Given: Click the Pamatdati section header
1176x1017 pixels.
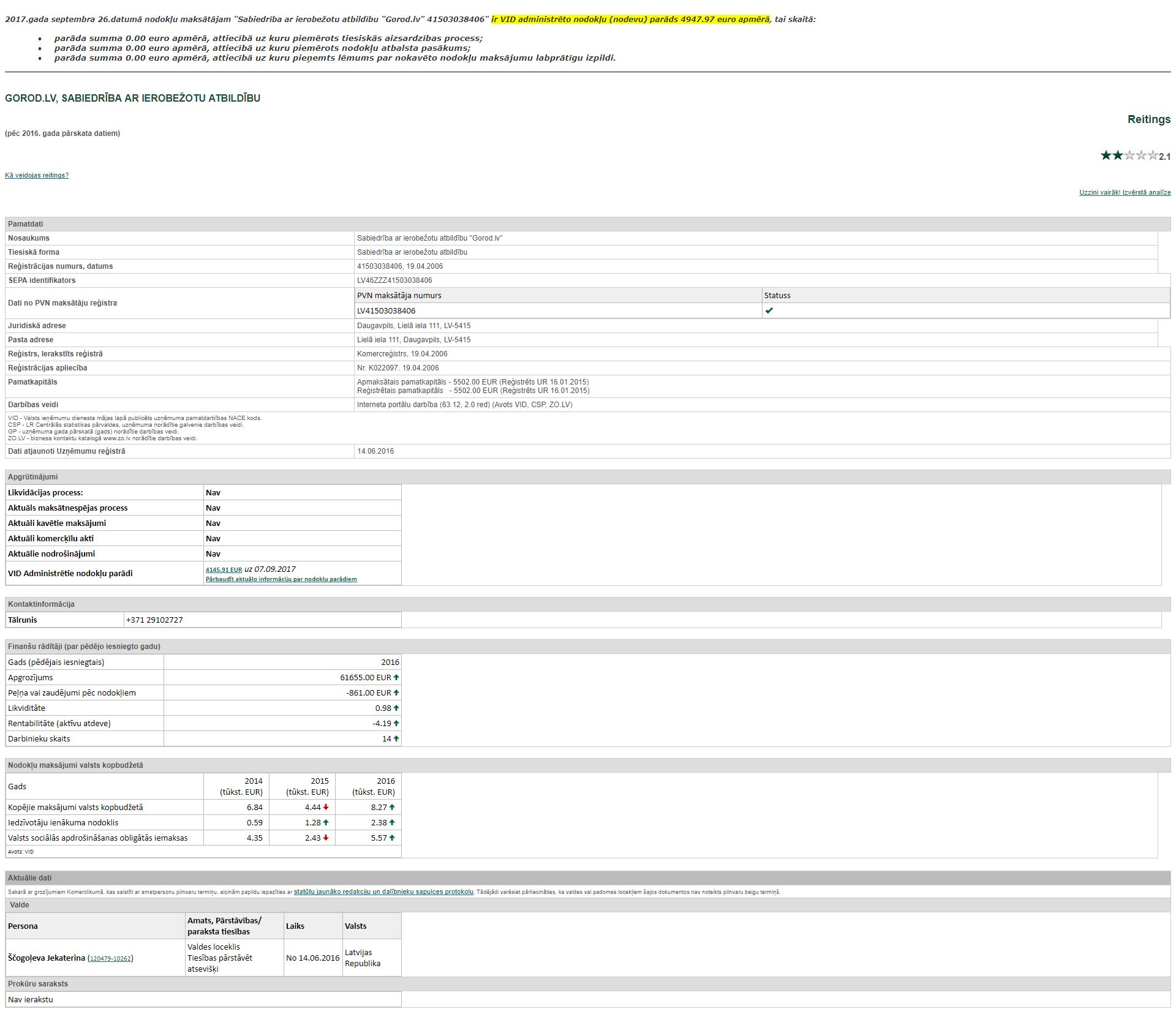Looking at the screenshot, I should 26,224.
